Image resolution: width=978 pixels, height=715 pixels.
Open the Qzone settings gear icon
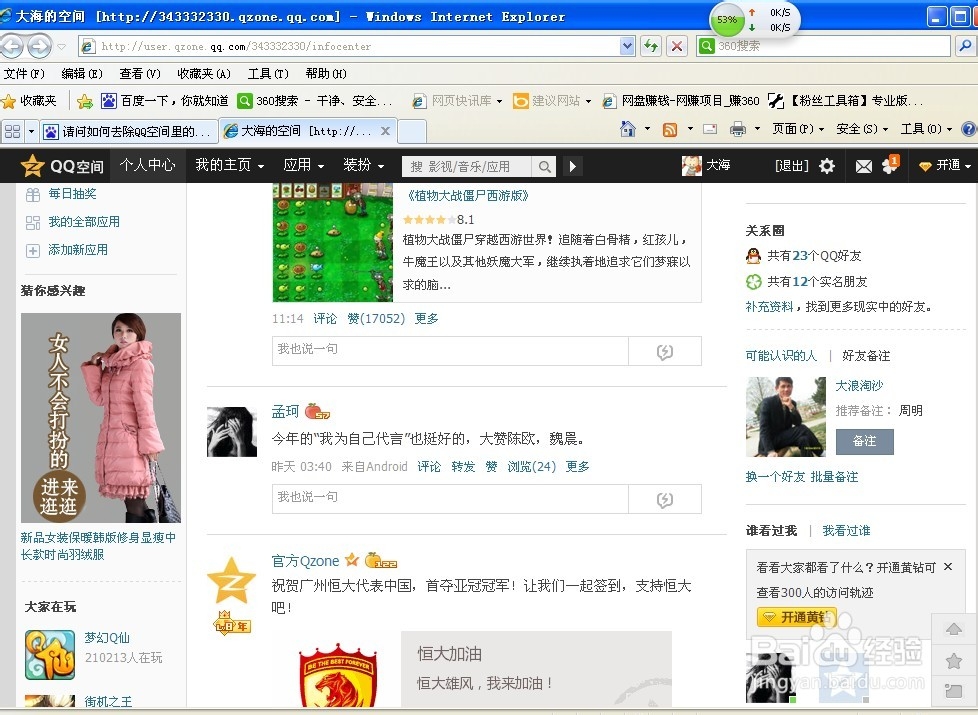pos(826,166)
